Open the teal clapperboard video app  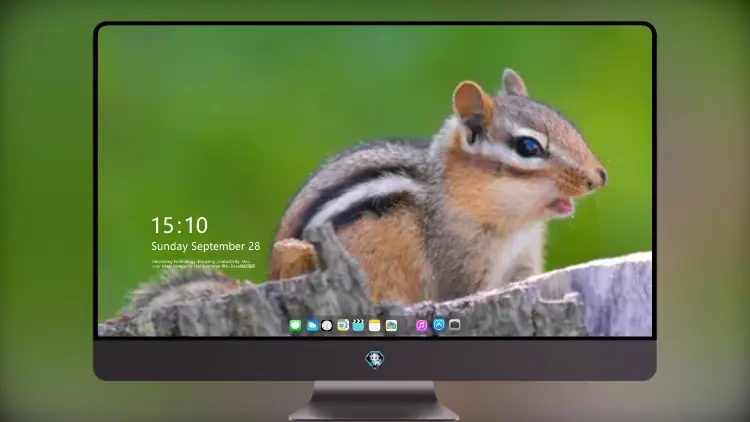(x=358, y=326)
